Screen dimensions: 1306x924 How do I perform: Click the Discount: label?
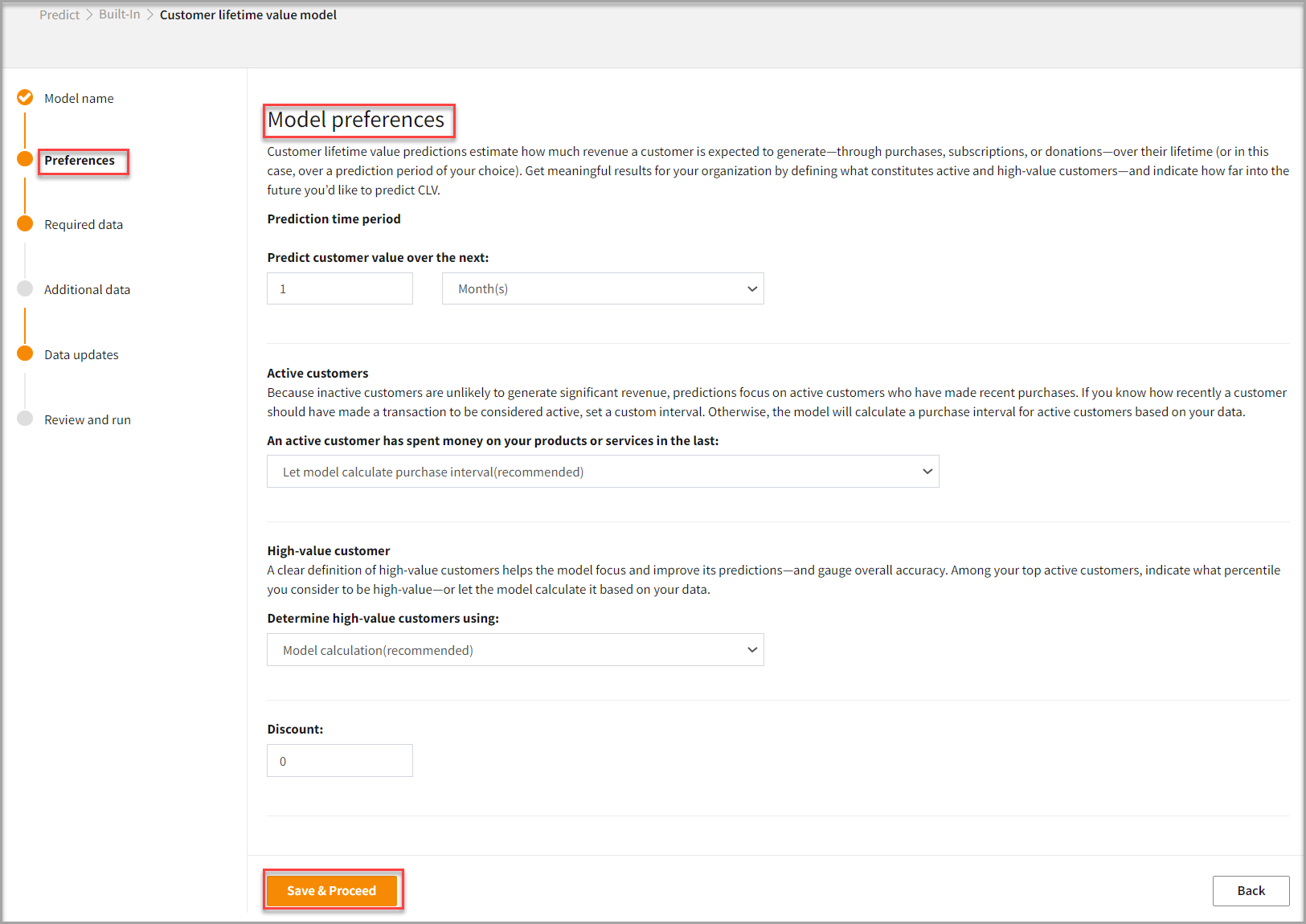[x=295, y=729]
